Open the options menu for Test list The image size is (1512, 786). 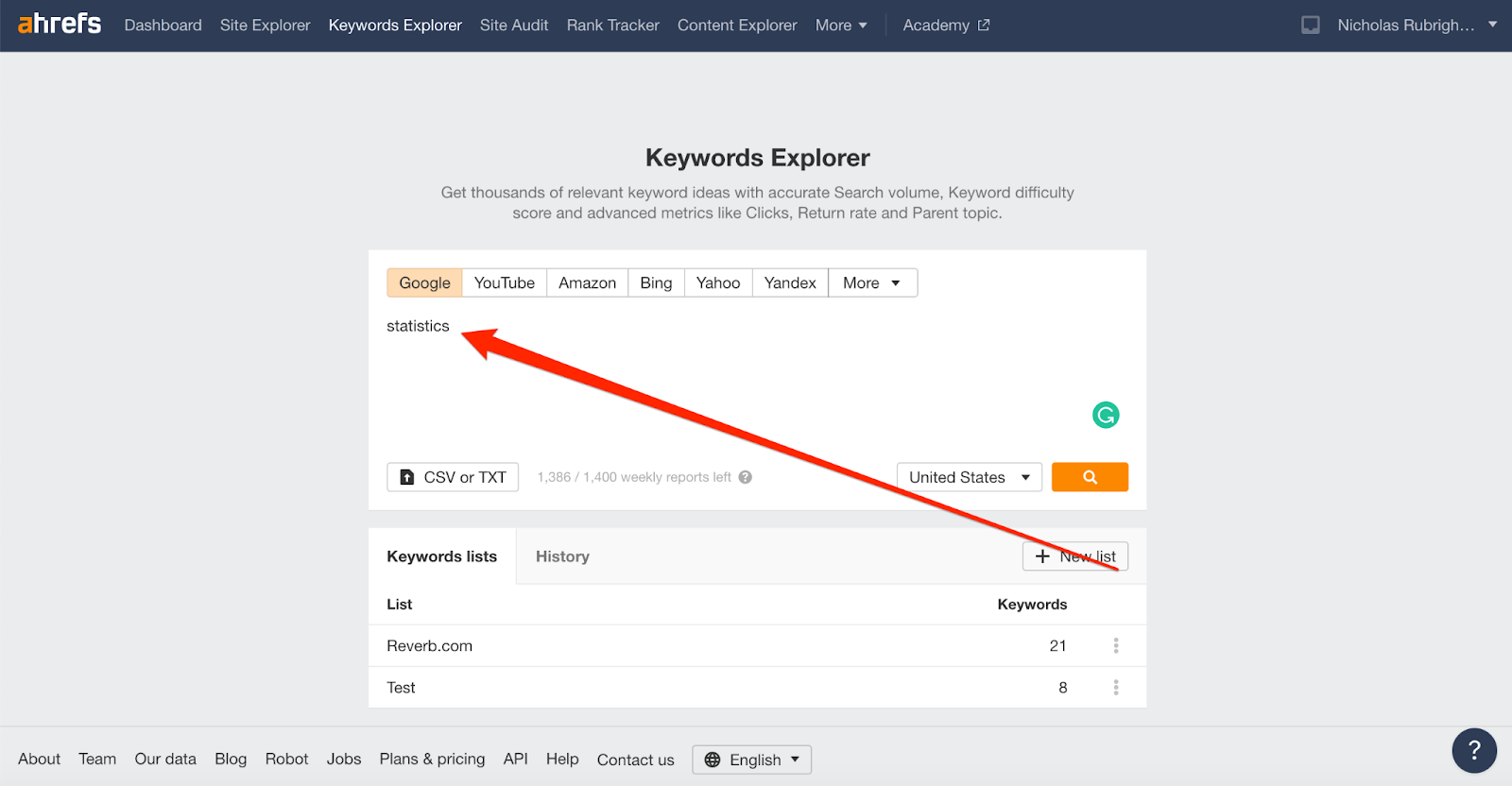coord(1116,688)
